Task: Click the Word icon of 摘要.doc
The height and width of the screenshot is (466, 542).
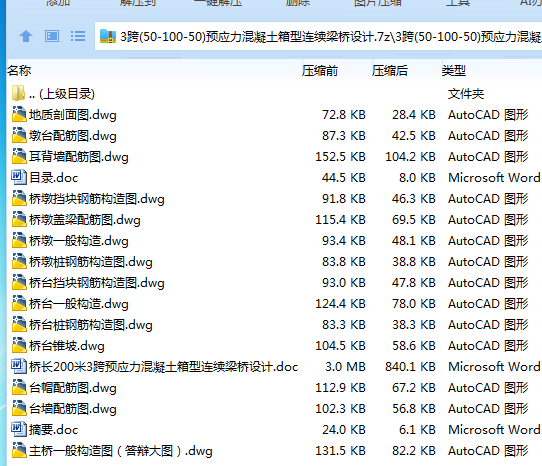Action: [x=19, y=429]
